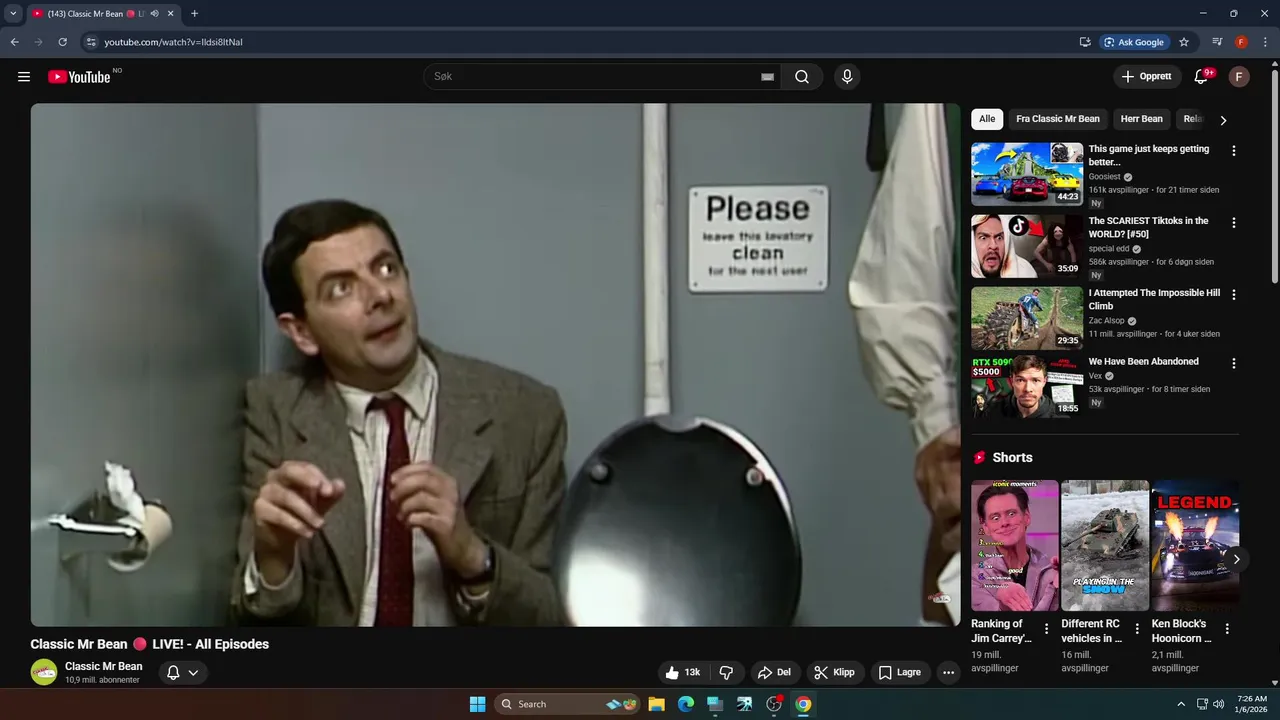
Task: Open options for 'Ken Block's Hoonicorn' Short
Action: (1227, 629)
